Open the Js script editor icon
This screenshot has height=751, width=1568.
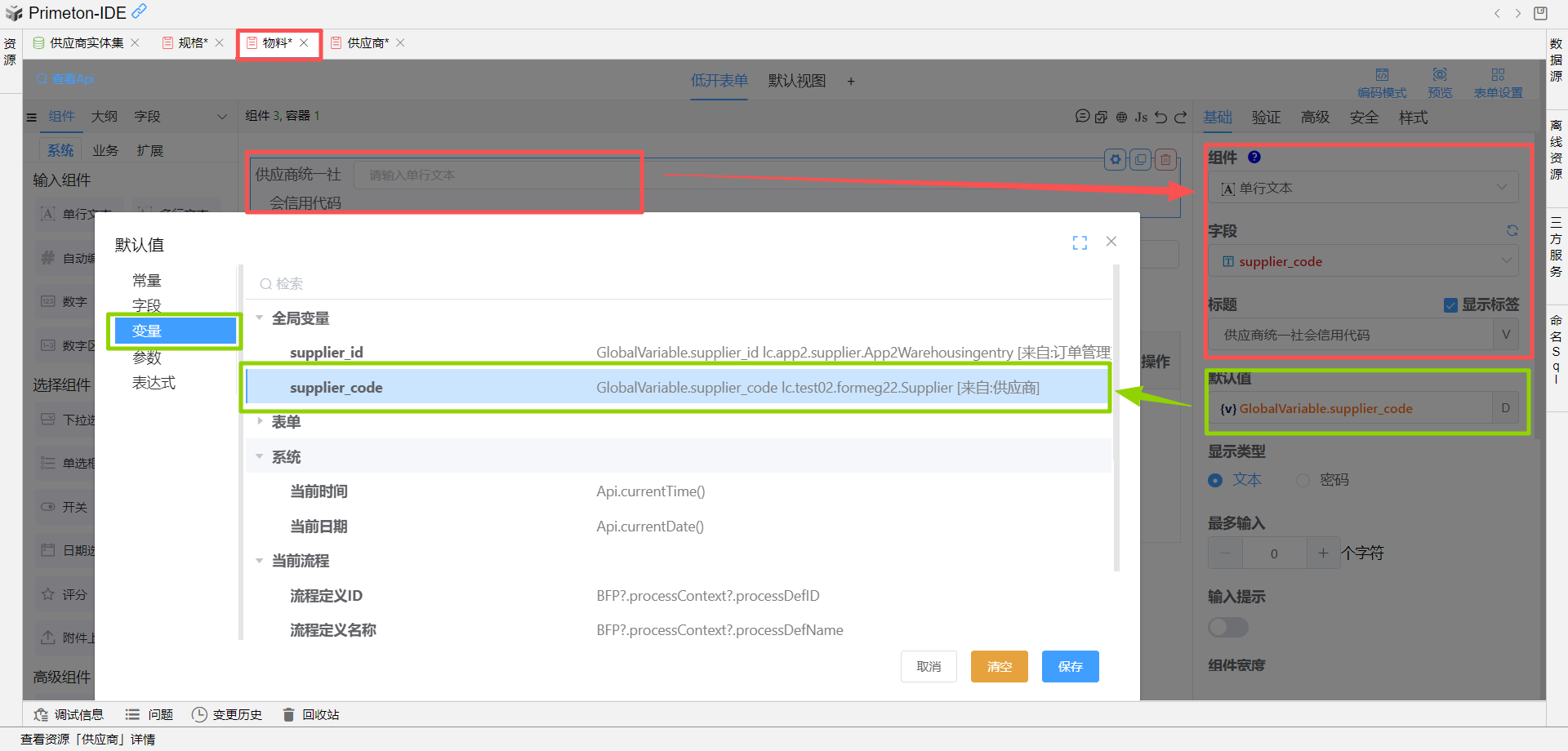click(x=1141, y=117)
